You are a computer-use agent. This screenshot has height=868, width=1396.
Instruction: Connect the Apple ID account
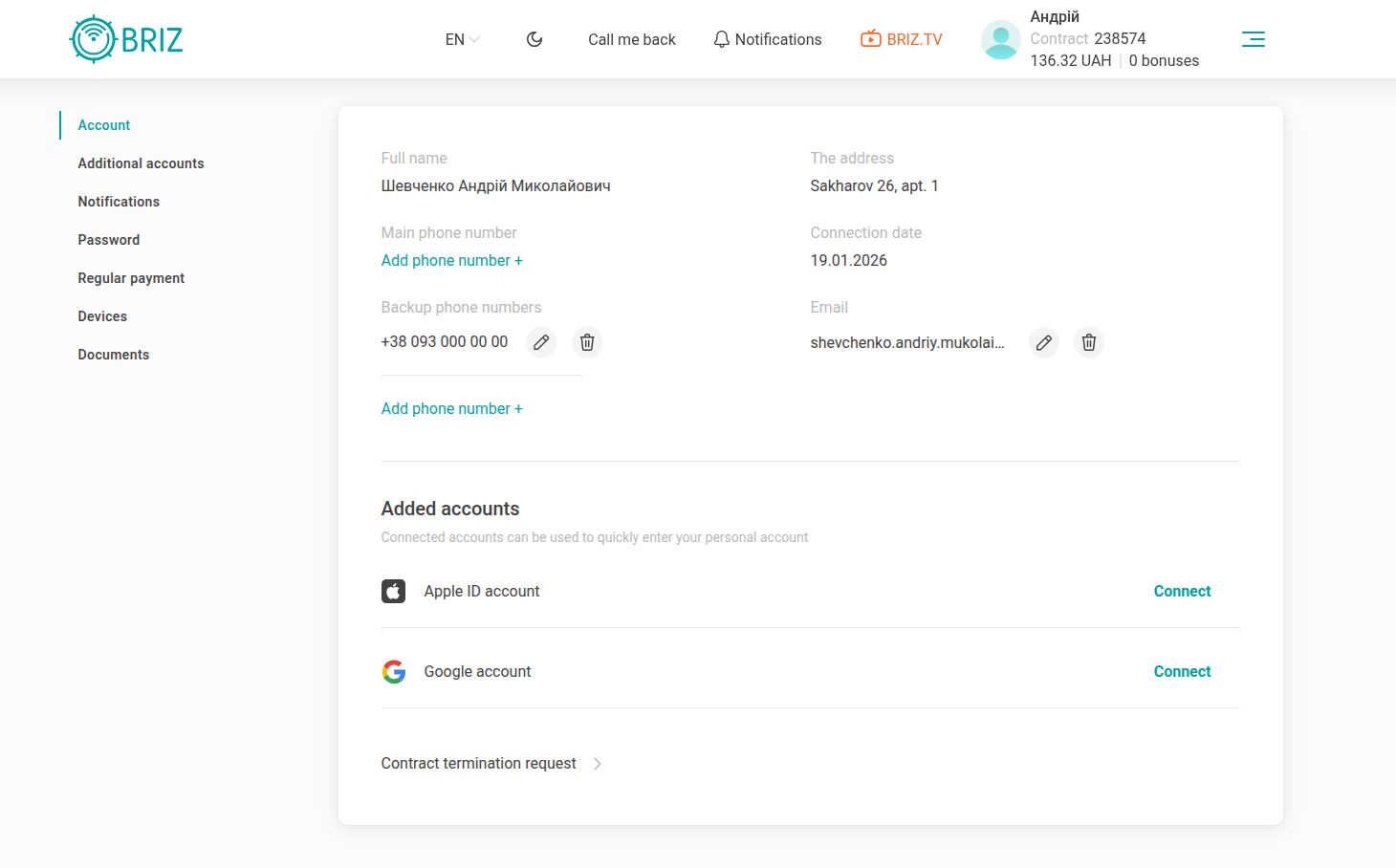1182,592
